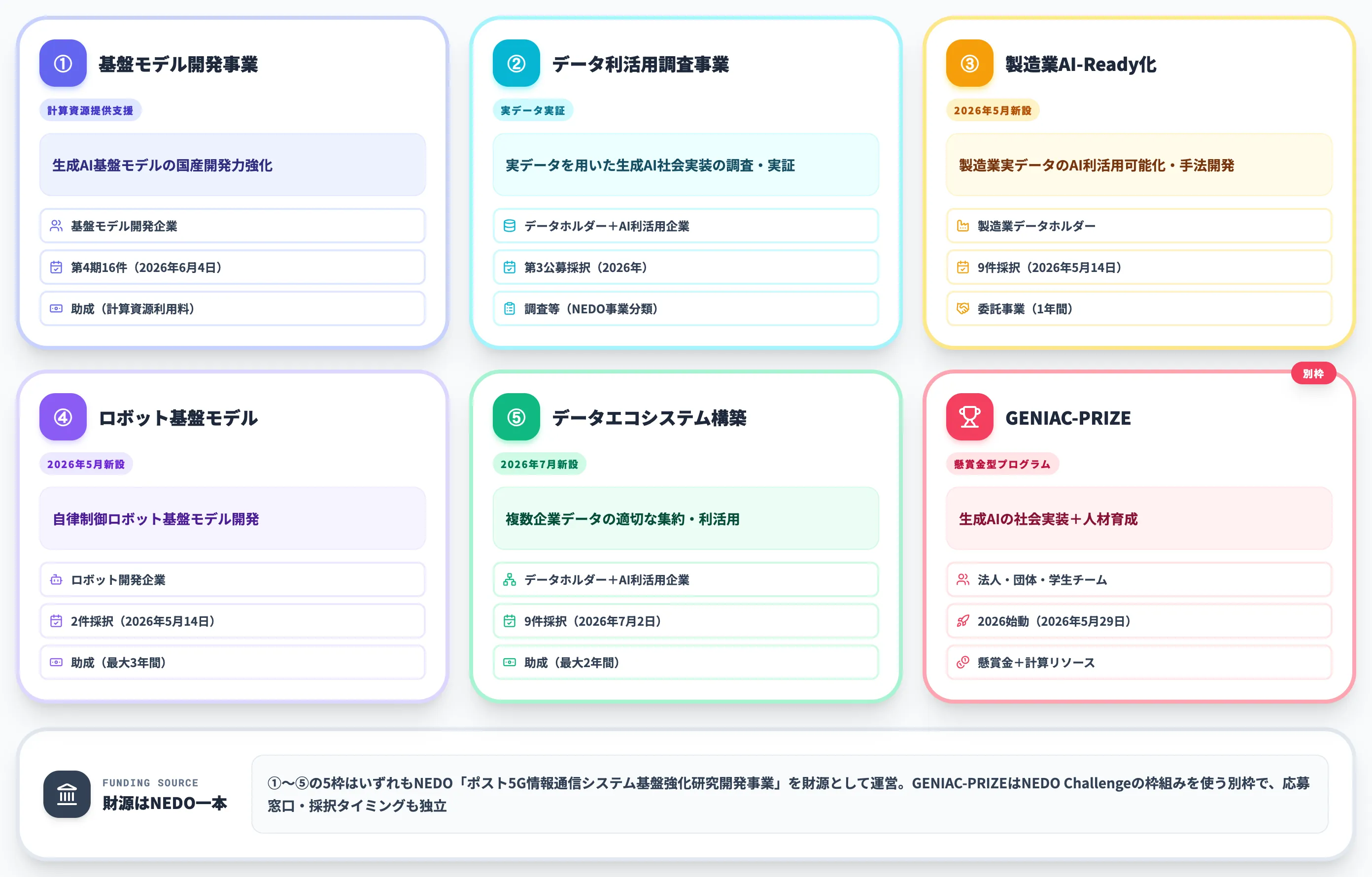Click the database icon in データ利活用調査事業 card

(x=510, y=226)
